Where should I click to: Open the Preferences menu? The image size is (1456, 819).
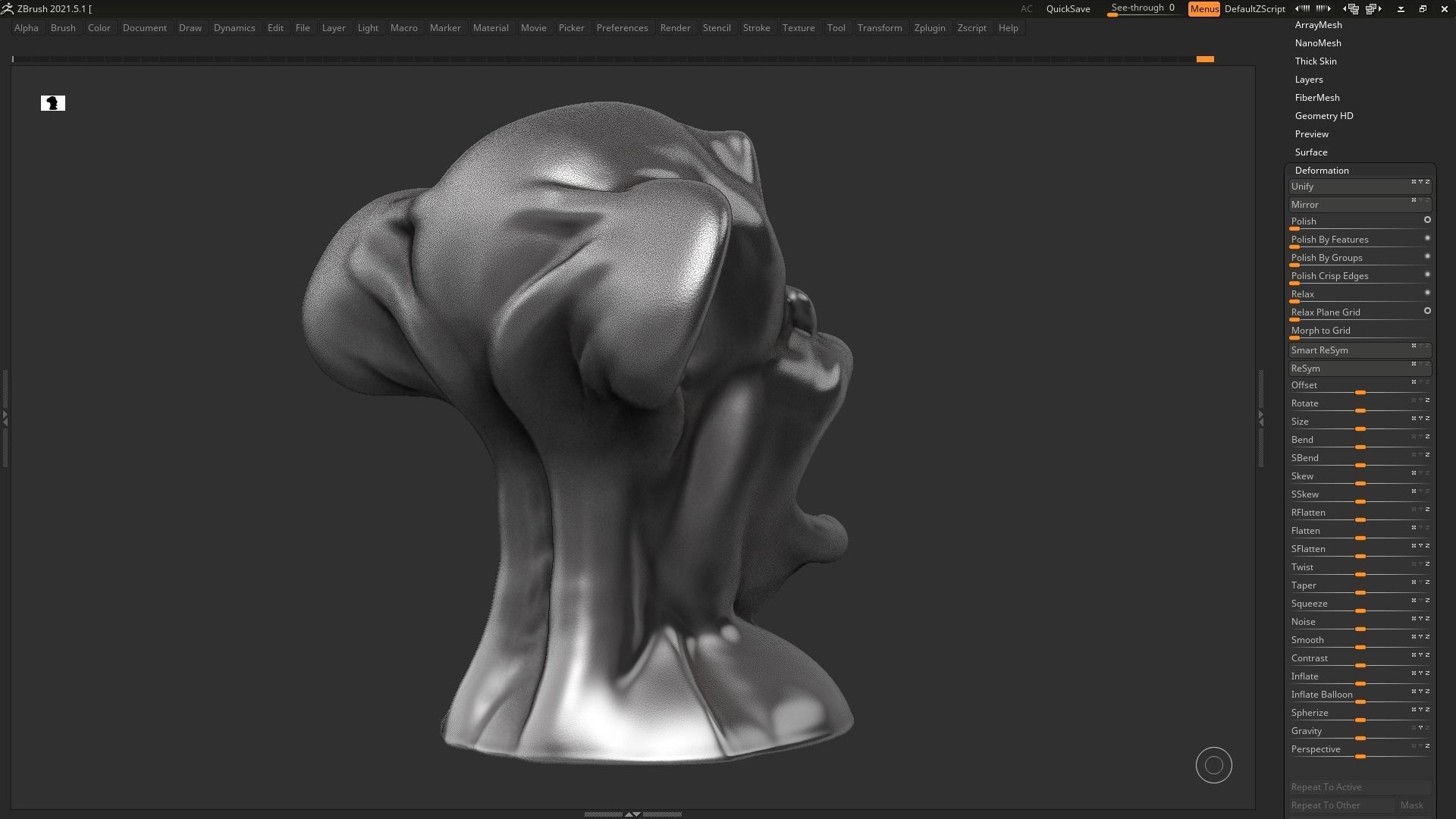pos(622,28)
